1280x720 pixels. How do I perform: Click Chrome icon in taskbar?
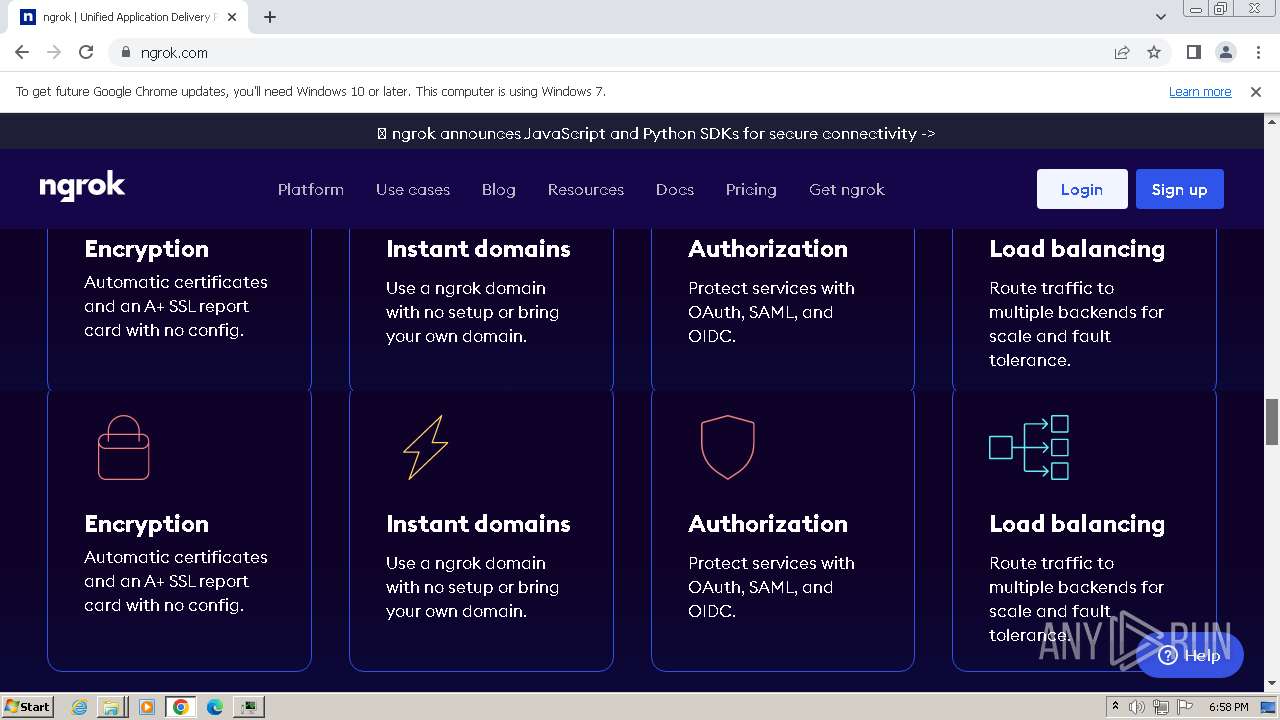tap(181, 707)
